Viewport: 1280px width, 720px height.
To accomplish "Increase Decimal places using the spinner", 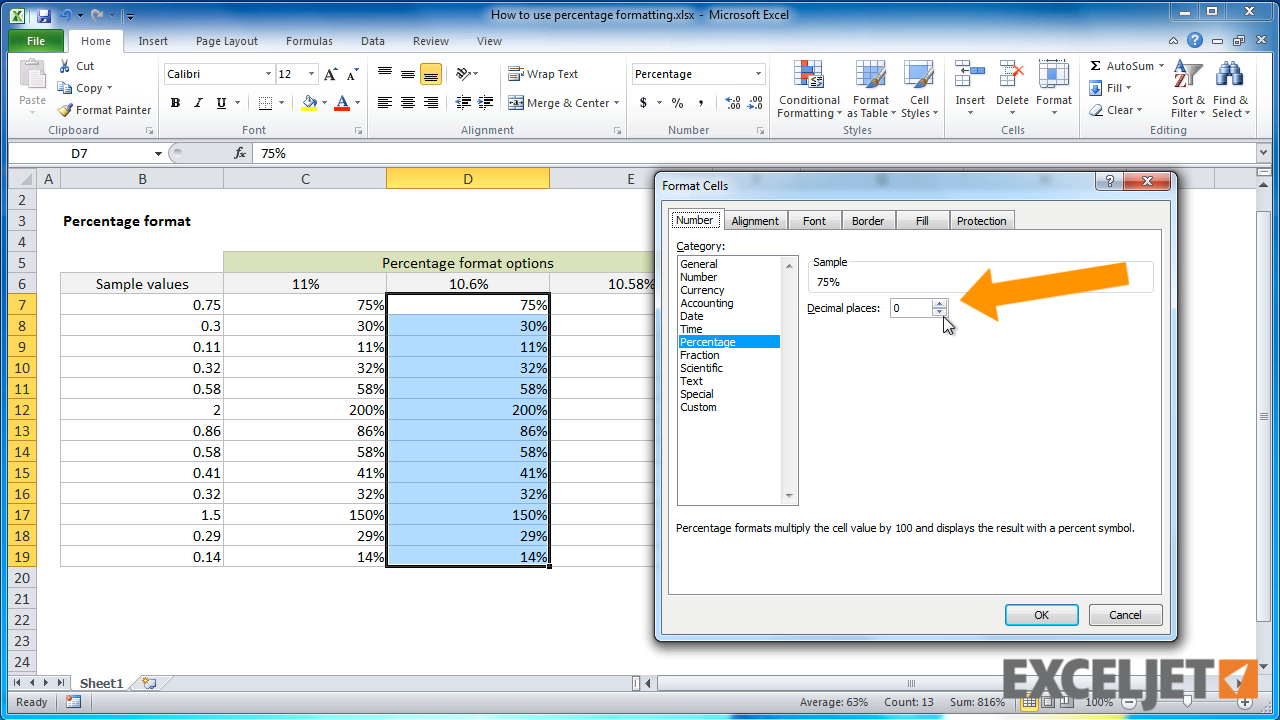I will point(938,303).
